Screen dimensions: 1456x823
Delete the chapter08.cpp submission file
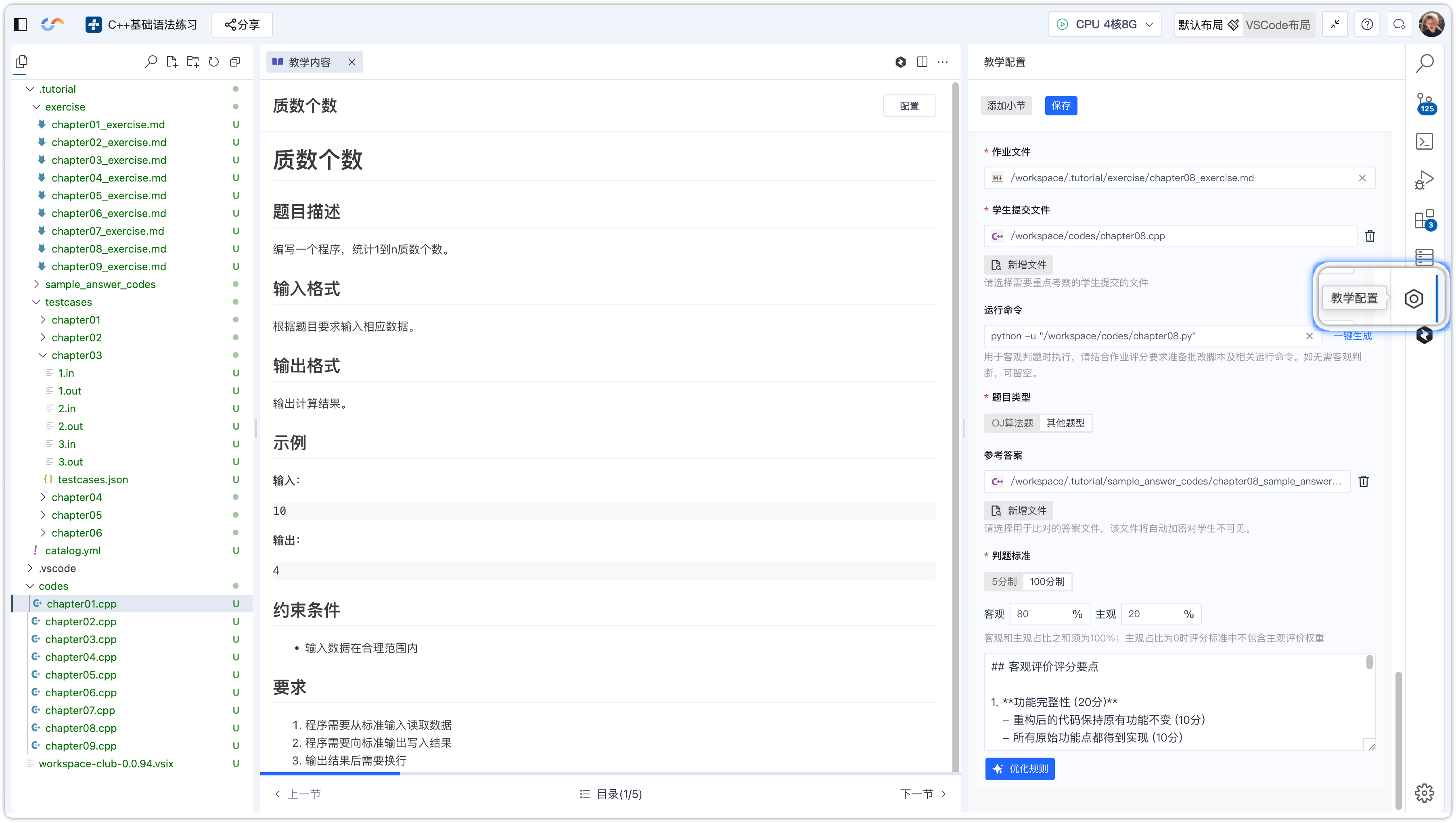(x=1370, y=236)
